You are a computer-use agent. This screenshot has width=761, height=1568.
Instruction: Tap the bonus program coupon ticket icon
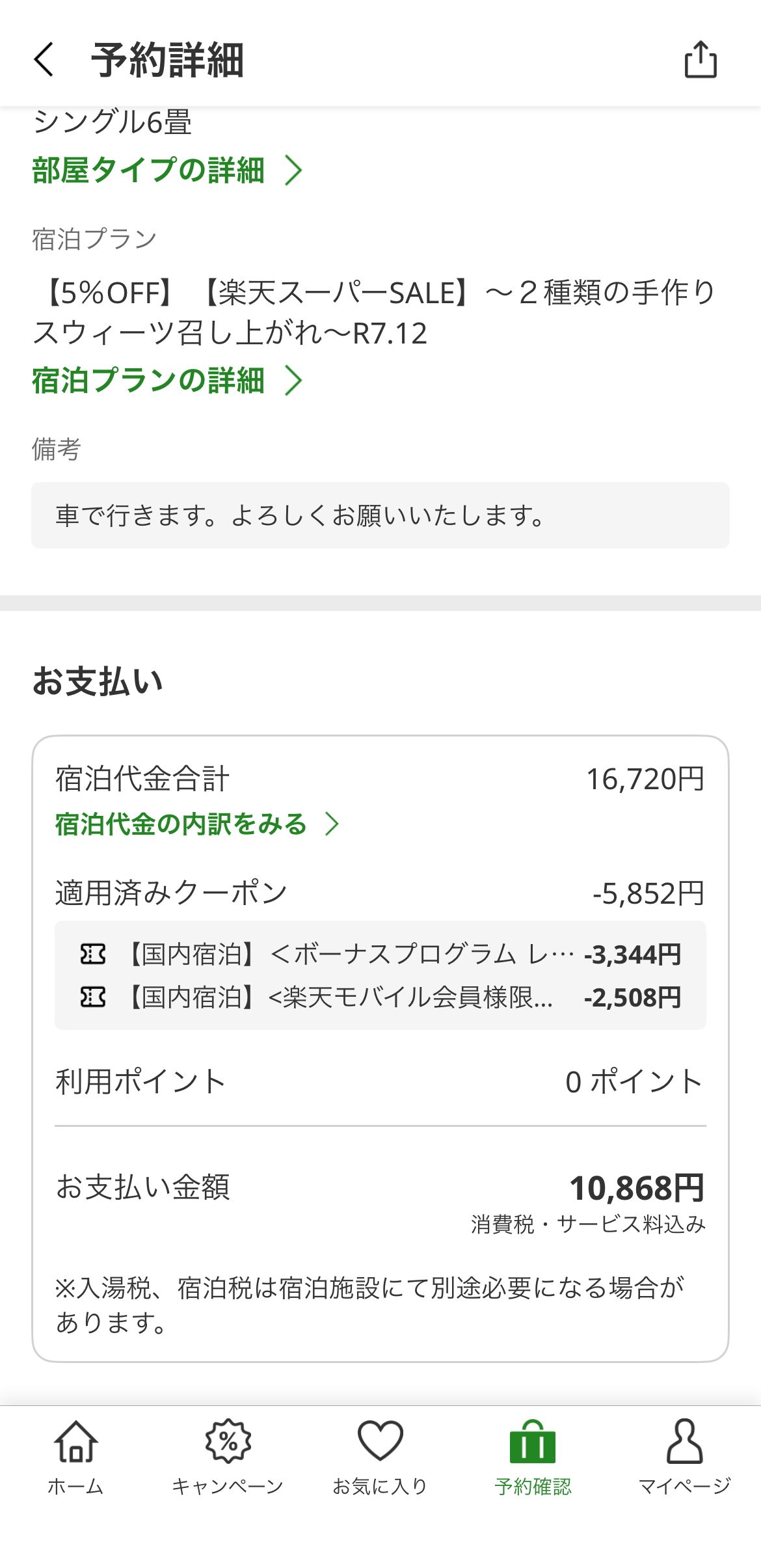click(93, 954)
